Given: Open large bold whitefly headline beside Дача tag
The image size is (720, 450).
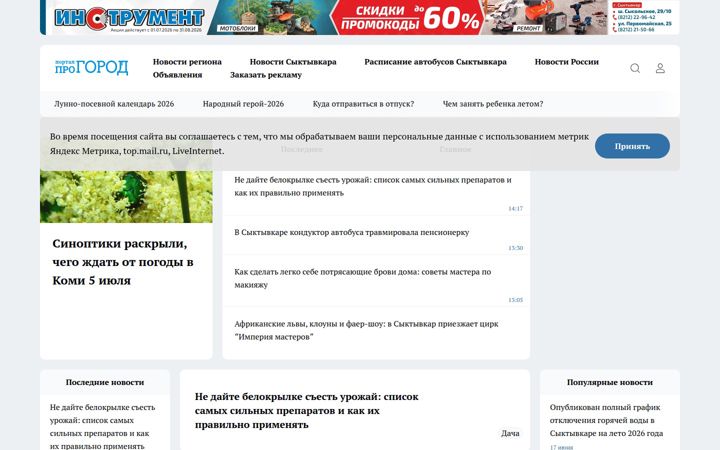Looking at the screenshot, I should coord(306,411).
